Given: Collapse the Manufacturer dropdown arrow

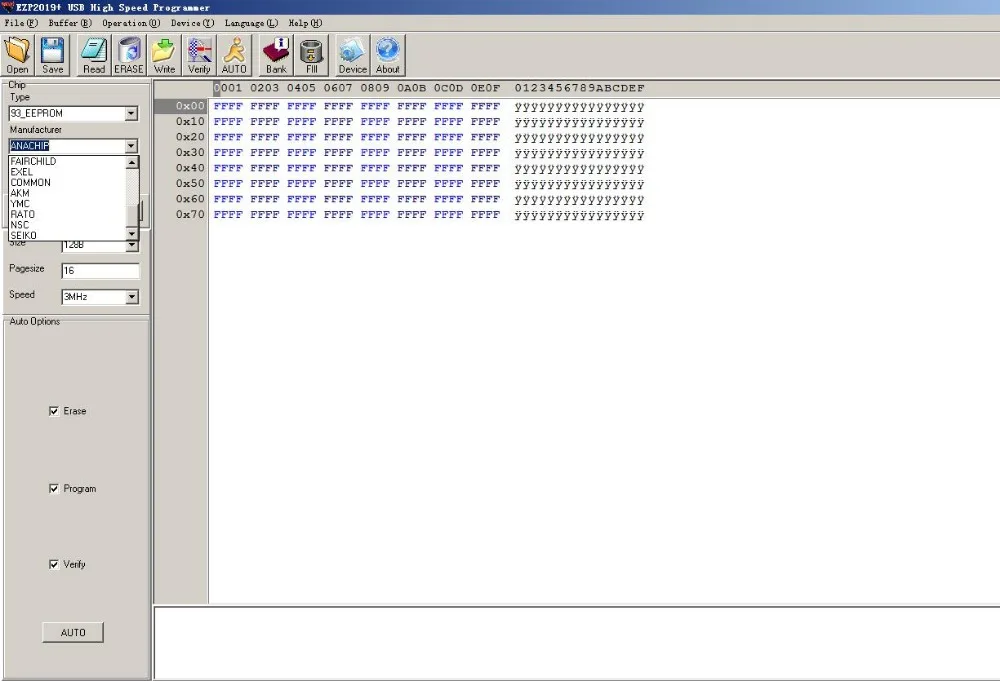Looking at the screenshot, I should [131, 146].
